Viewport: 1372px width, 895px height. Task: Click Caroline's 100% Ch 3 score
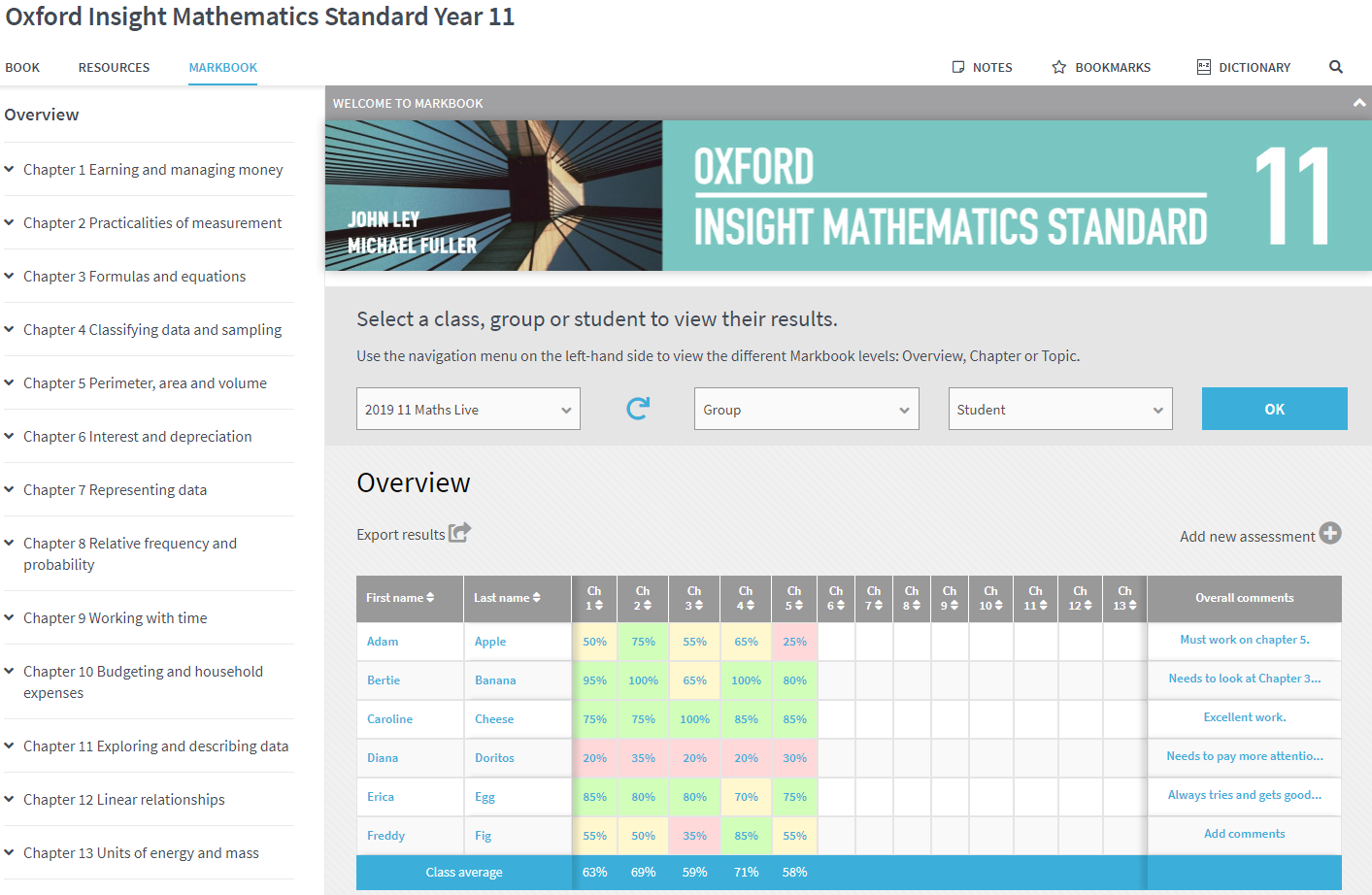(694, 719)
